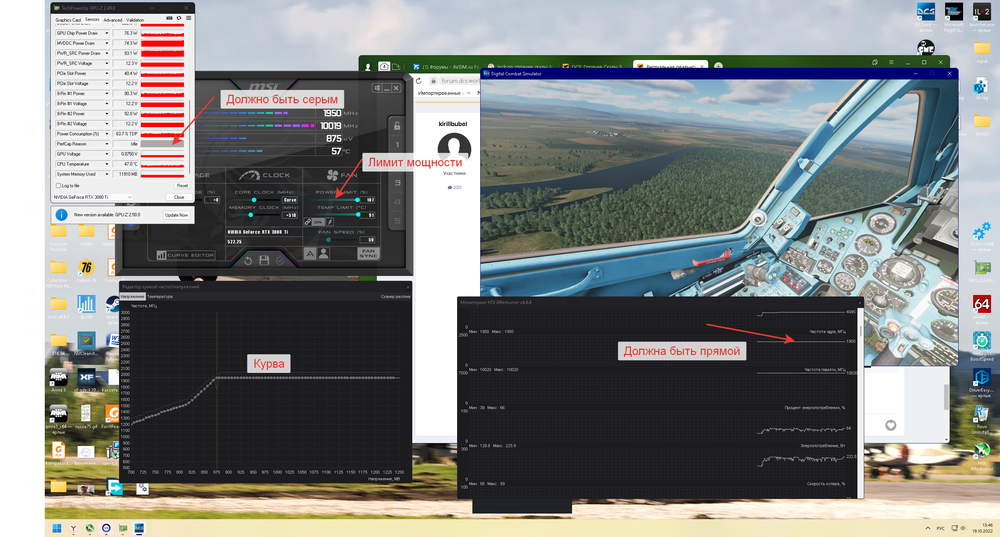The width and height of the screenshot is (1000, 537).
Task: Open CPU Temperature sensor dropdown
Action: pos(107,164)
